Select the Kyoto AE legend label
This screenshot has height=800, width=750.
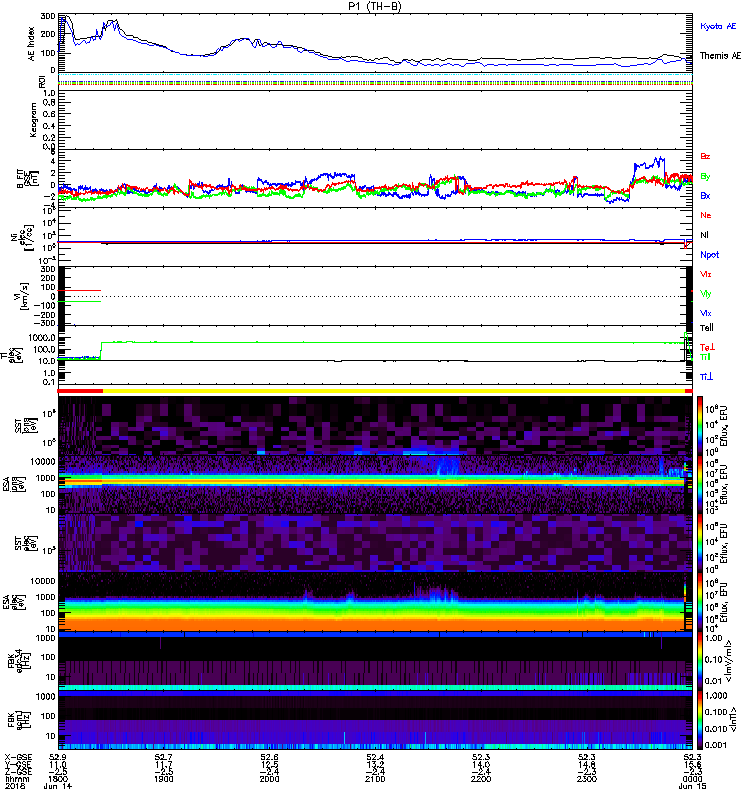tap(718, 26)
